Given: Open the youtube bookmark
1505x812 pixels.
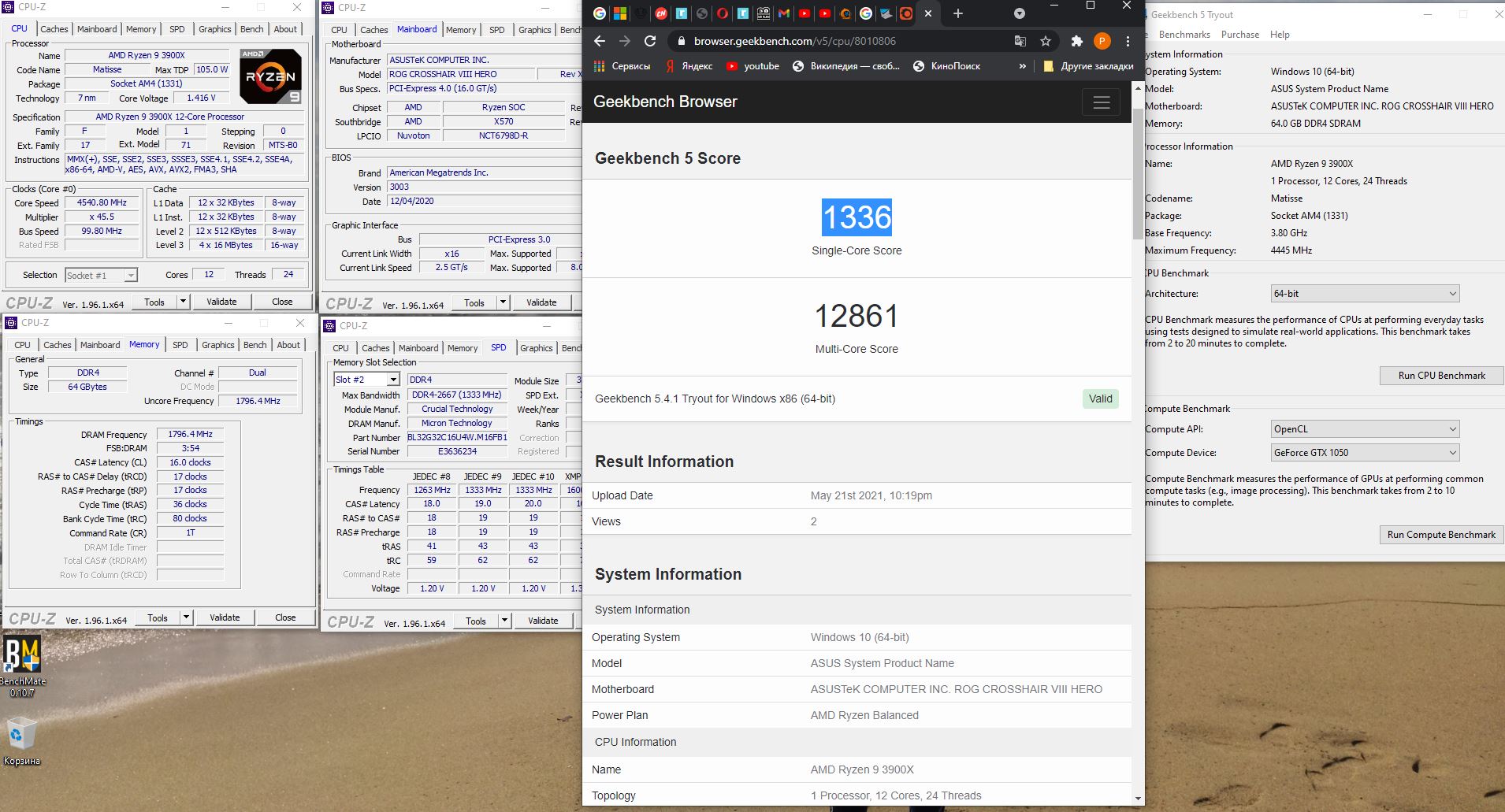Looking at the screenshot, I should [752, 66].
